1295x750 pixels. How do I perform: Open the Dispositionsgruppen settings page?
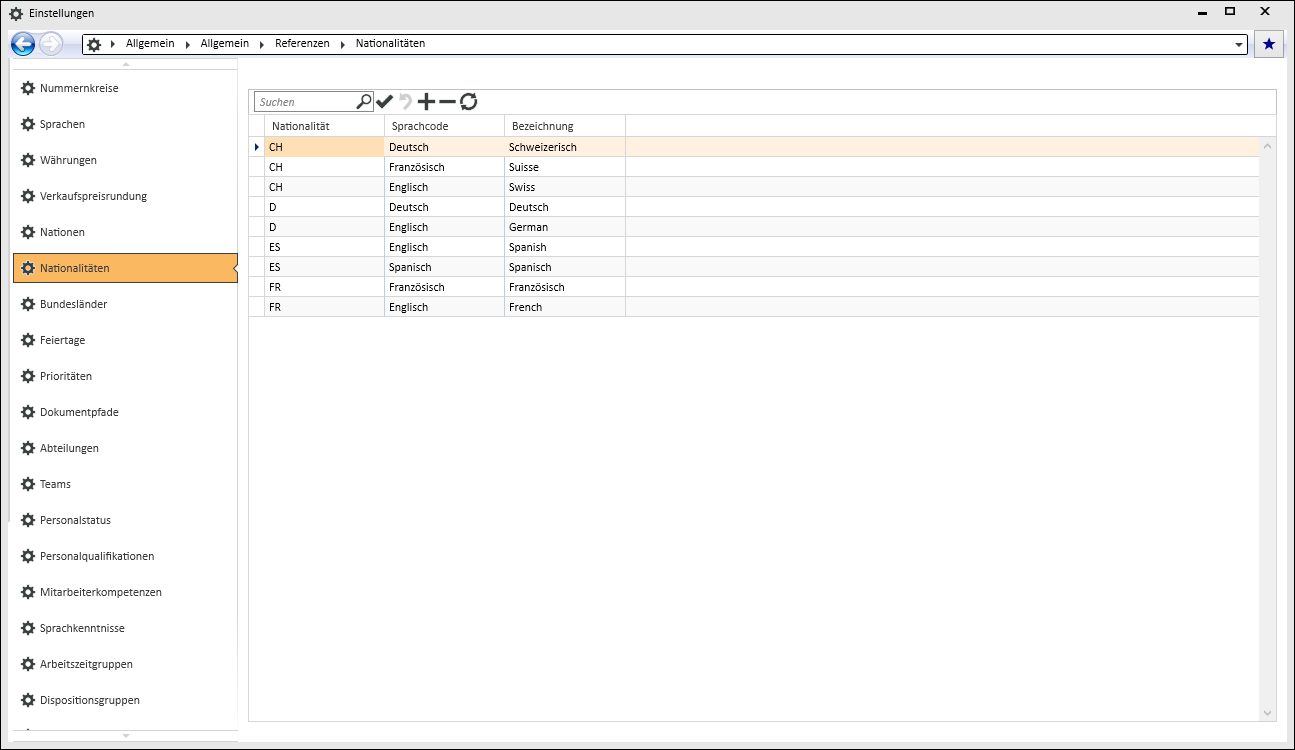pyautogui.click(x=125, y=700)
